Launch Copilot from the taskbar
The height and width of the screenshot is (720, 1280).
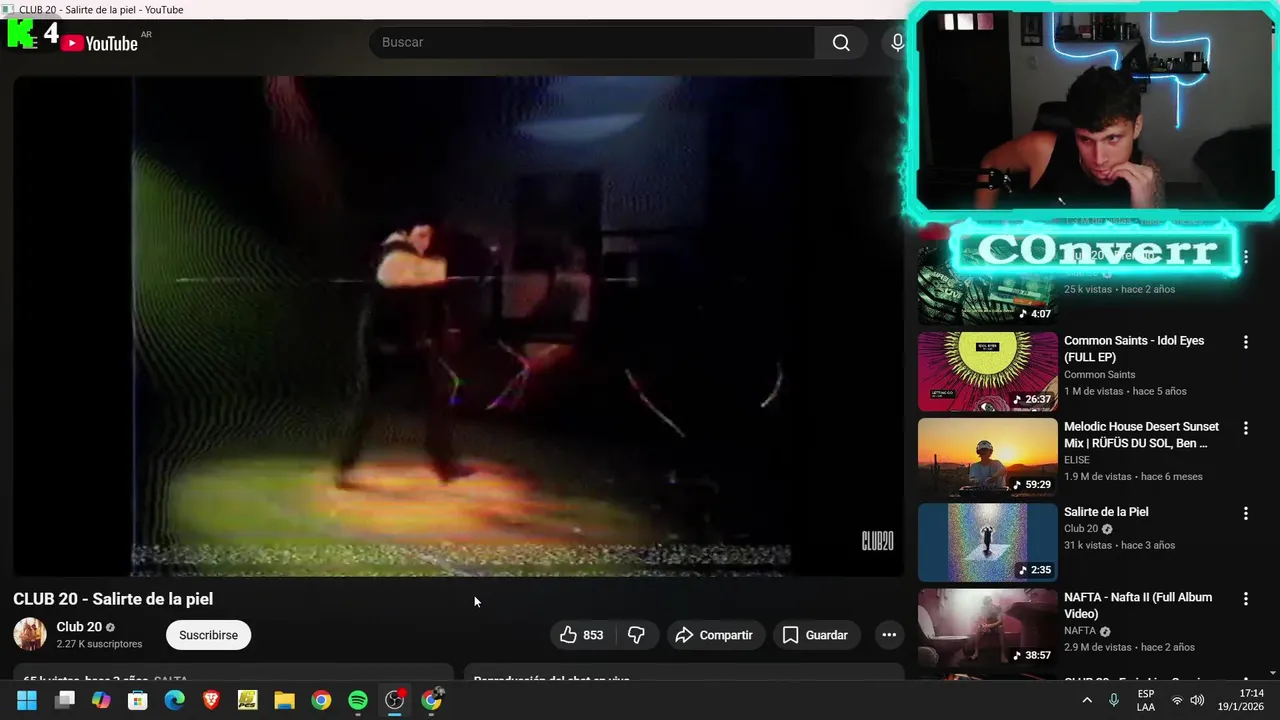(x=101, y=700)
